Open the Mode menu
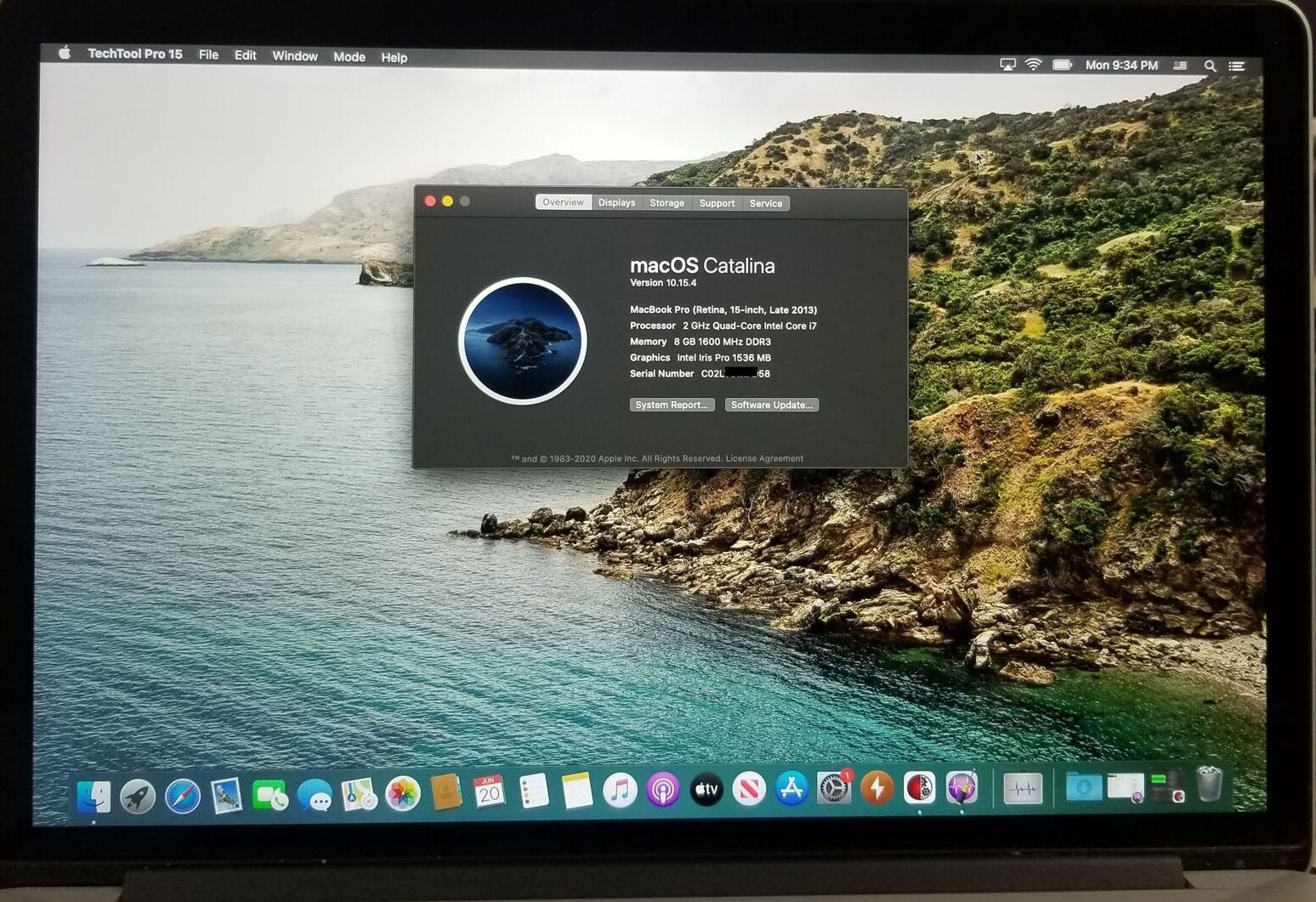 pos(349,57)
